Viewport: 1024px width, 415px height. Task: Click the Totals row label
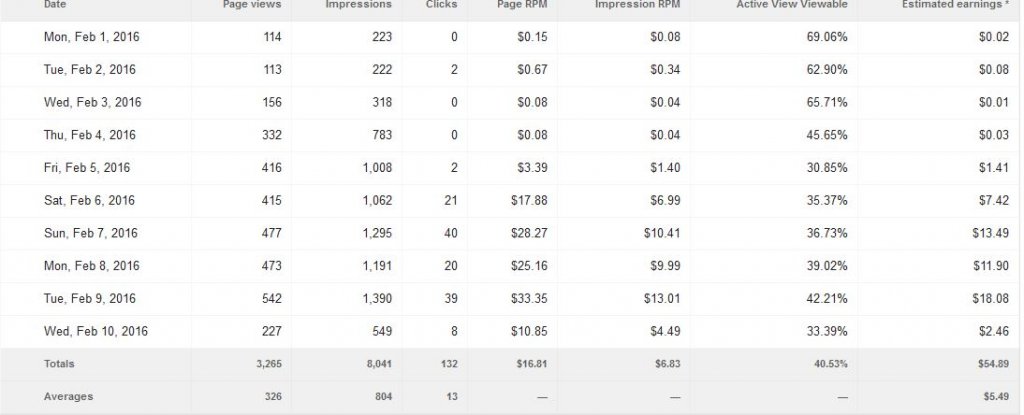[x=59, y=364]
